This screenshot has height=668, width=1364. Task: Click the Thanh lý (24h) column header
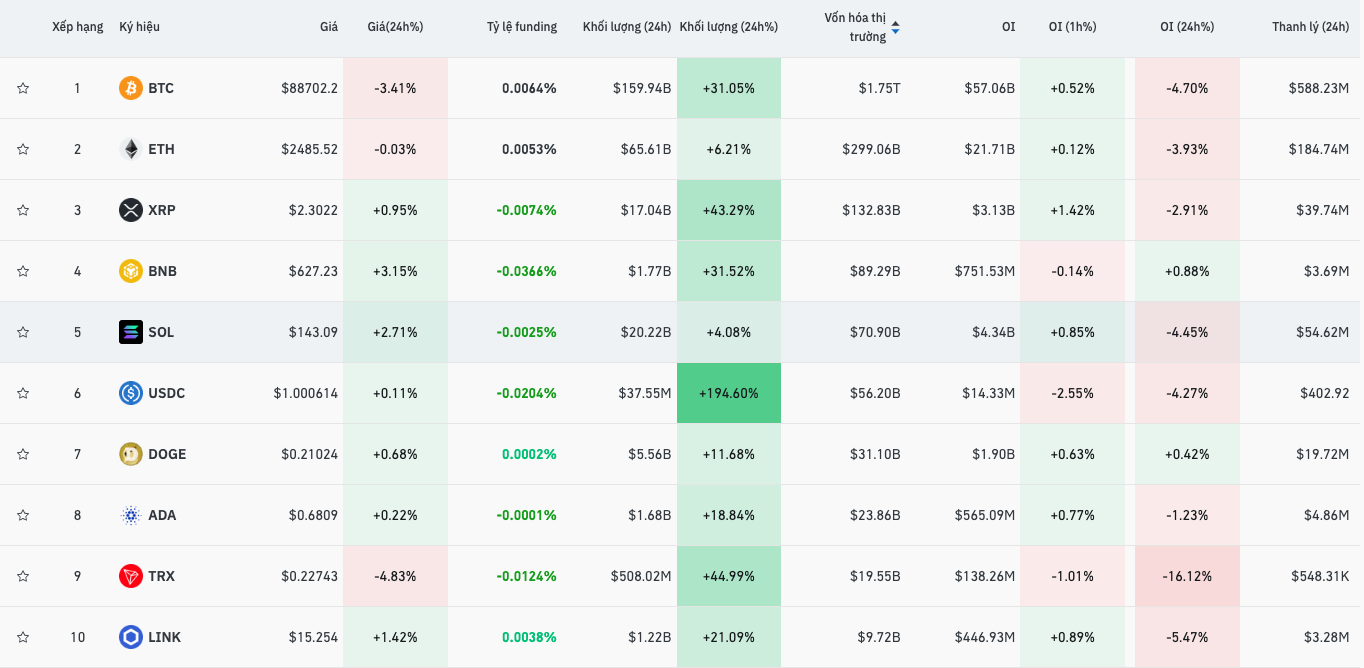coord(1310,27)
